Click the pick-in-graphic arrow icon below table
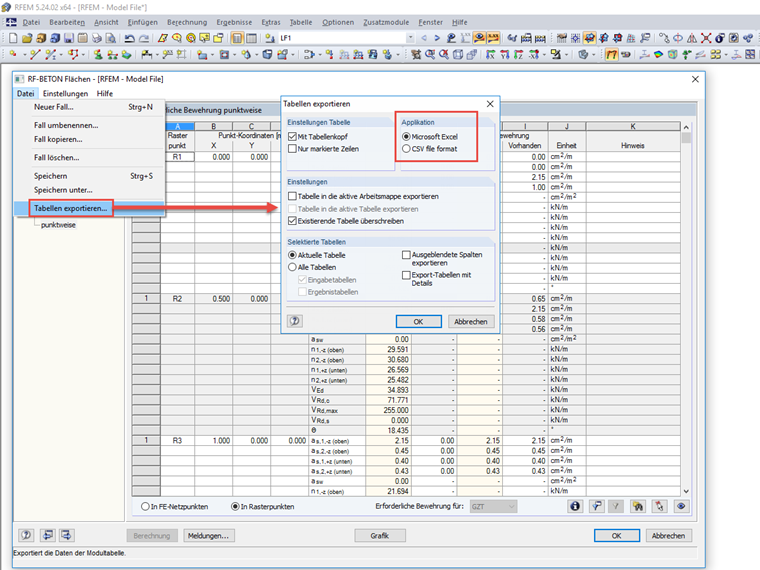 tap(659, 507)
